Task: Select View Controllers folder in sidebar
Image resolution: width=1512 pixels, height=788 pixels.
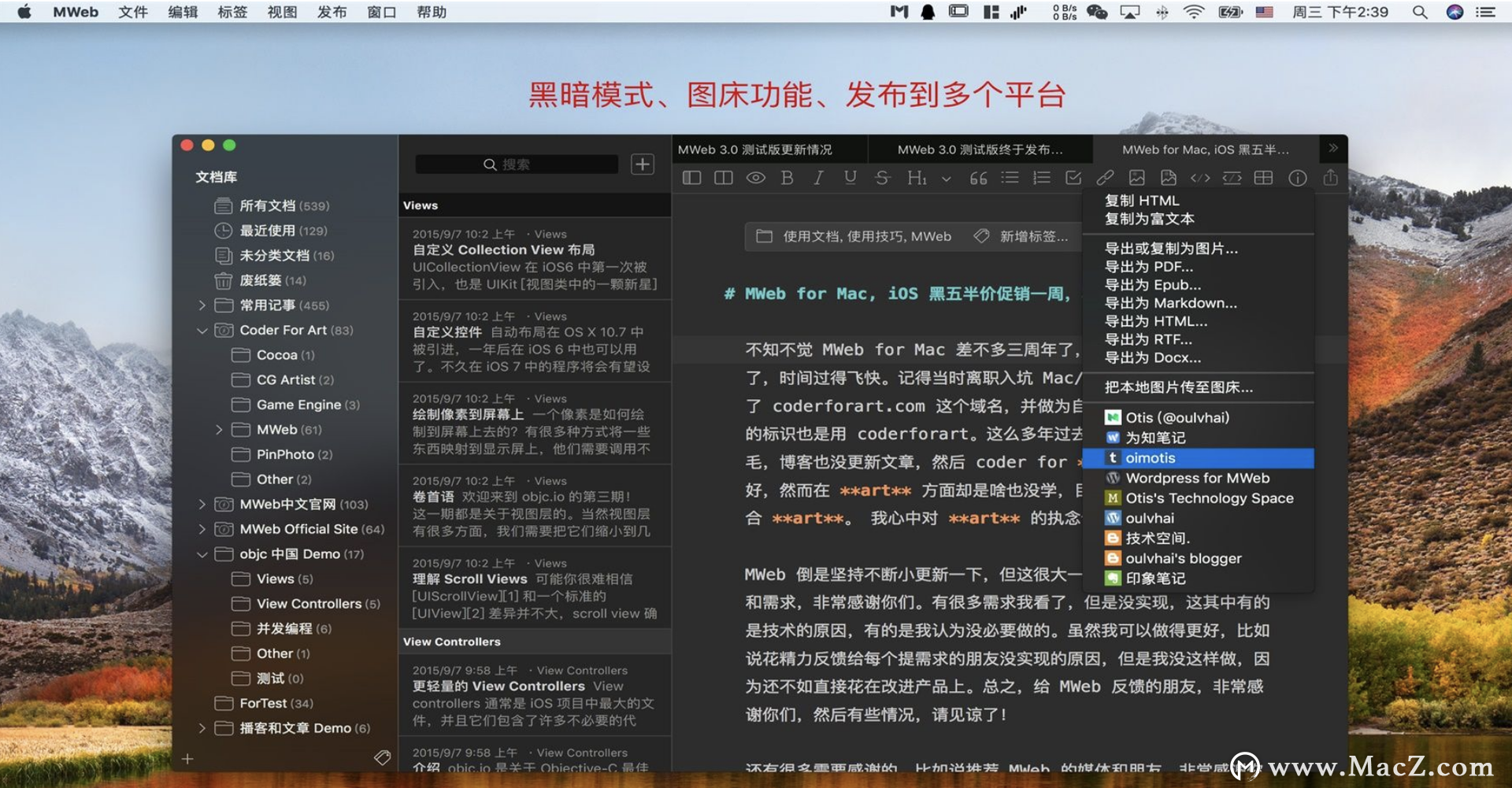Action: (x=306, y=604)
